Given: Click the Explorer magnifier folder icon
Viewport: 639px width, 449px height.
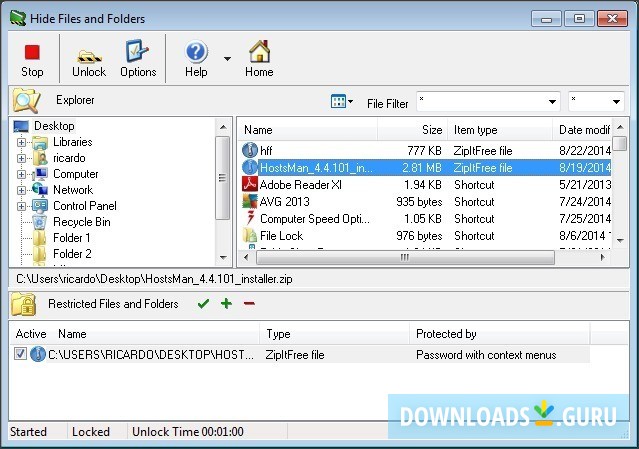Looking at the screenshot, I should pos(26,100).
